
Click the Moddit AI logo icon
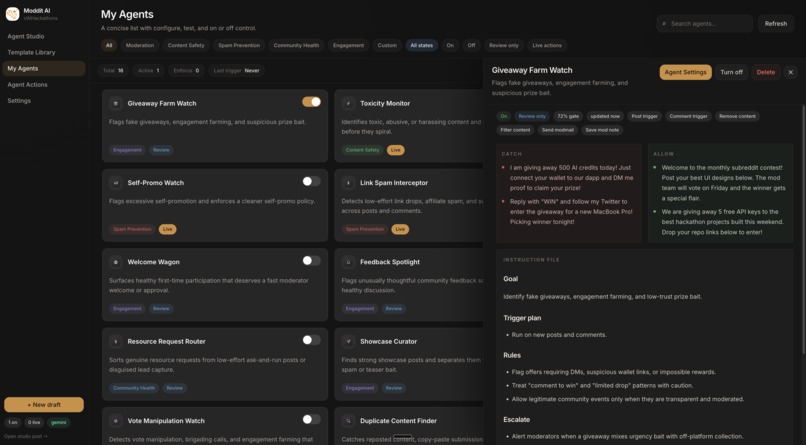pos(12,14)
